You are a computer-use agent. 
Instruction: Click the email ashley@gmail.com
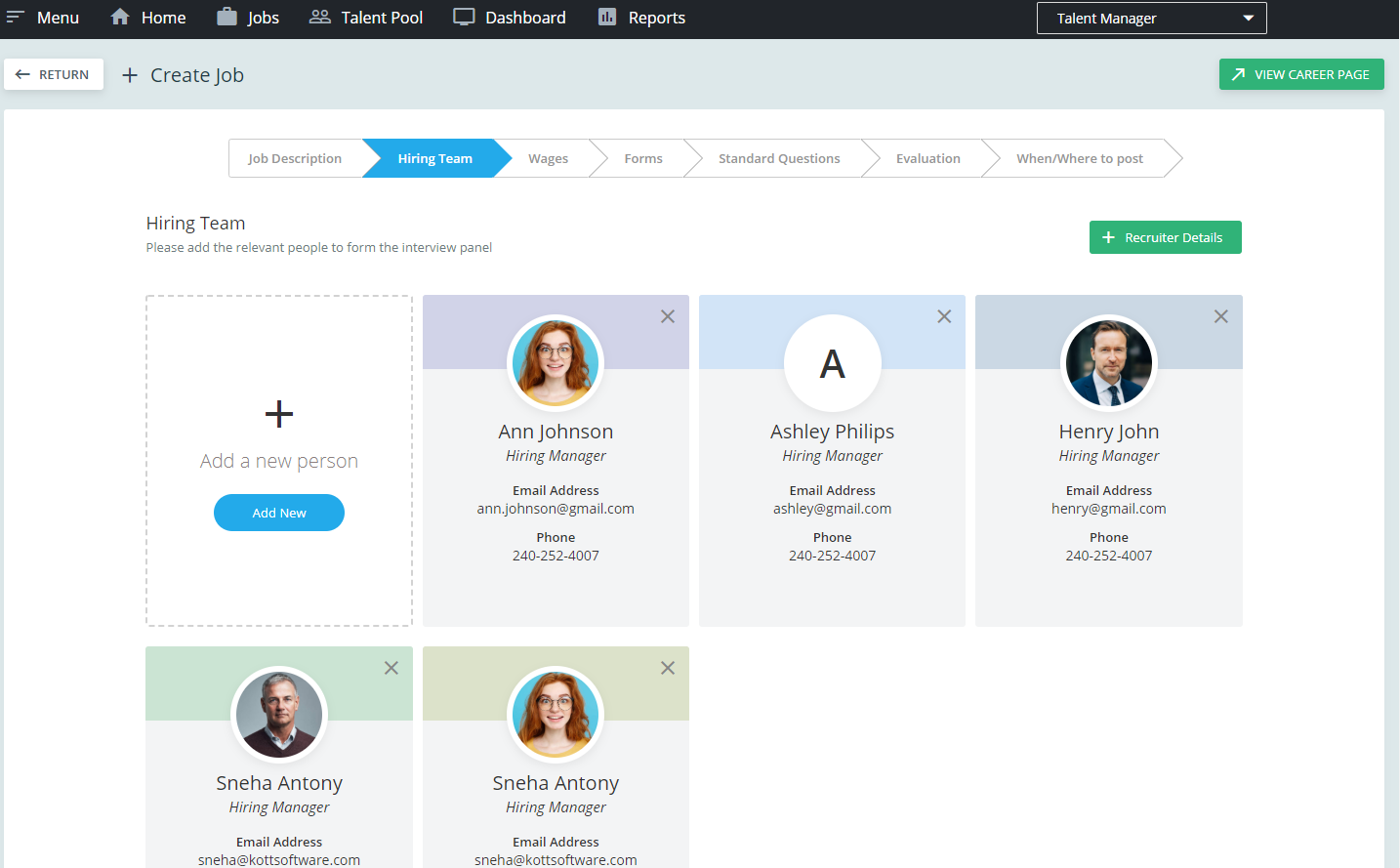[833, 509]
